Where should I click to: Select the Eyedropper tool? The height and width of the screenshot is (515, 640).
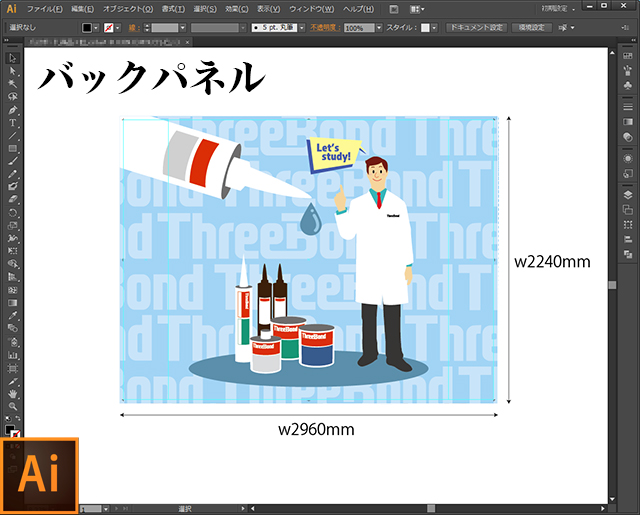click(12, 315)
